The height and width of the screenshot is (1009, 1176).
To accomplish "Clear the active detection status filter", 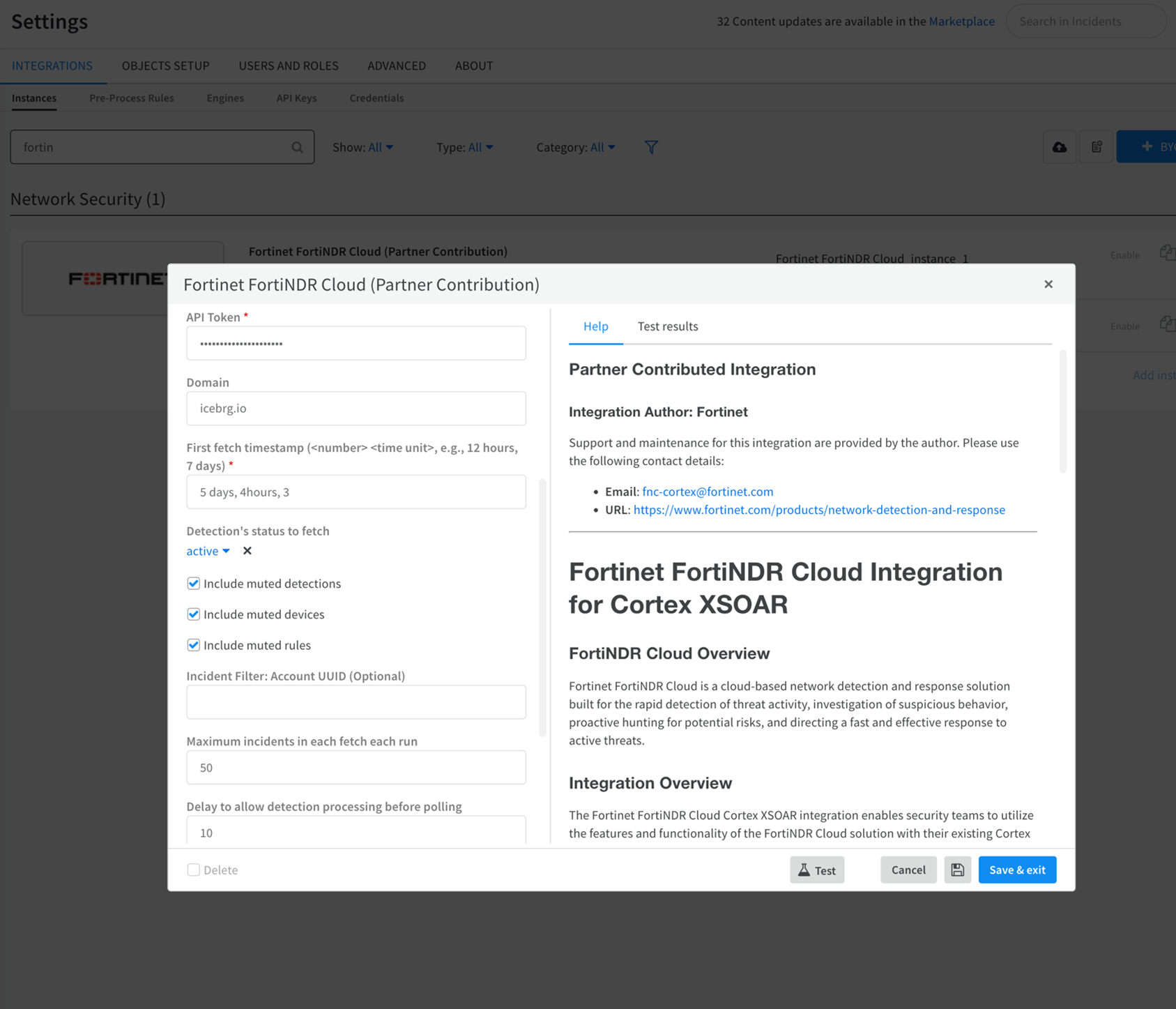I will [247, 551].
